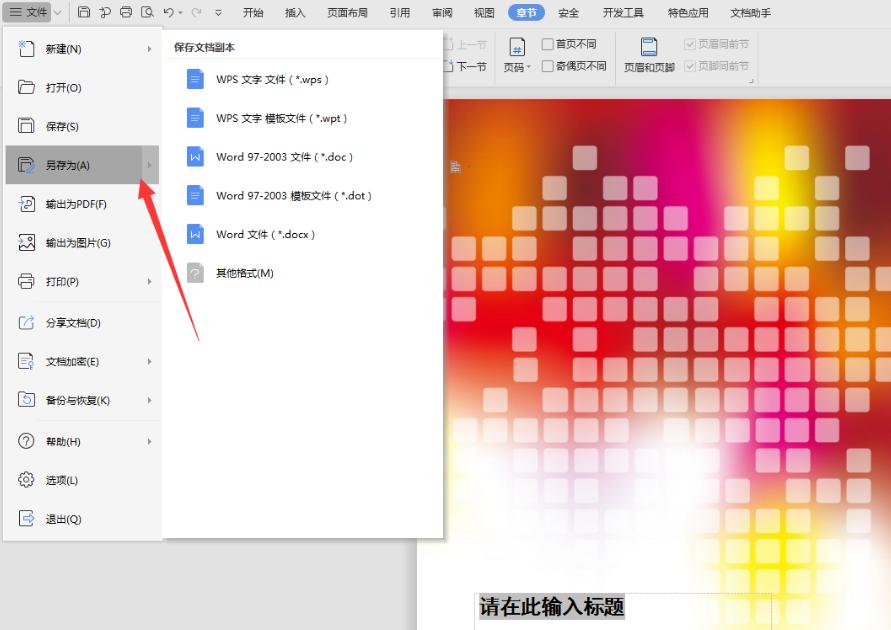The height and width of the screenshot is (630, 891).
Task: Open Print Preview from quick access toolbar
Action: coord(148,12)
